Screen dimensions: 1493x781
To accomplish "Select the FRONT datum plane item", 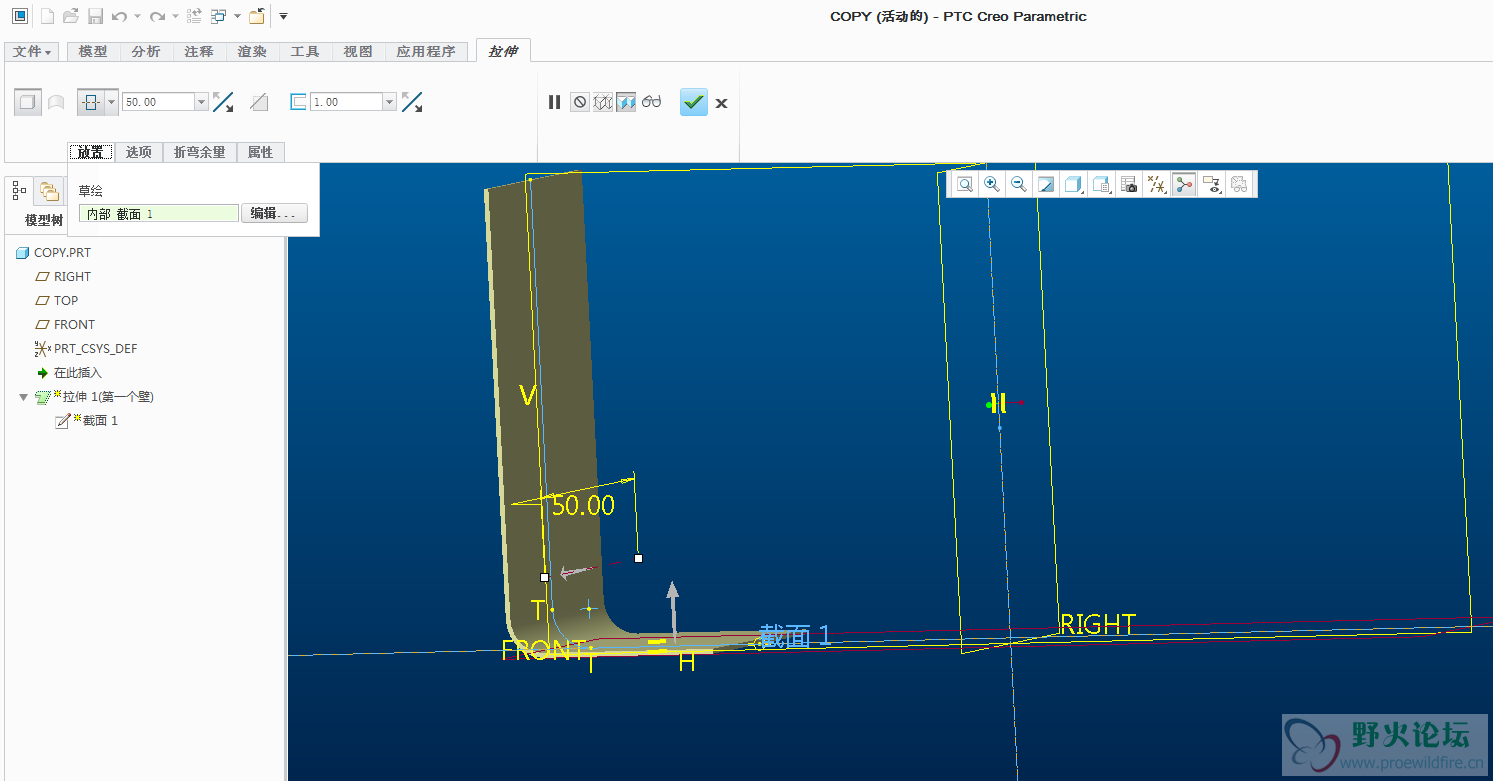I will pos(64,325).
